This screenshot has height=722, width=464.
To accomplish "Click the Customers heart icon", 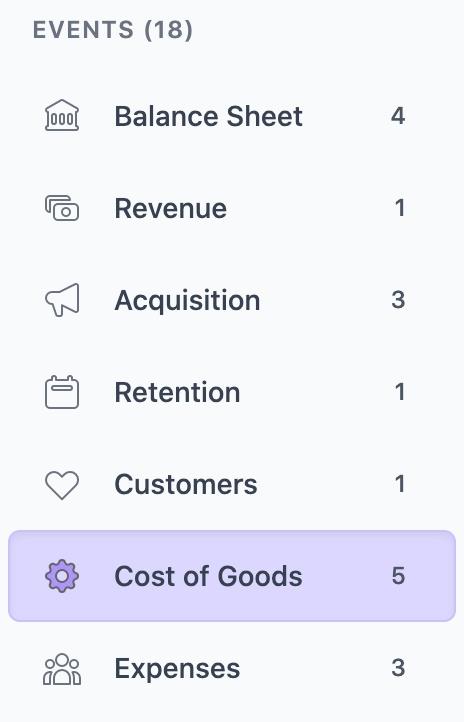I will coord(62,485).
